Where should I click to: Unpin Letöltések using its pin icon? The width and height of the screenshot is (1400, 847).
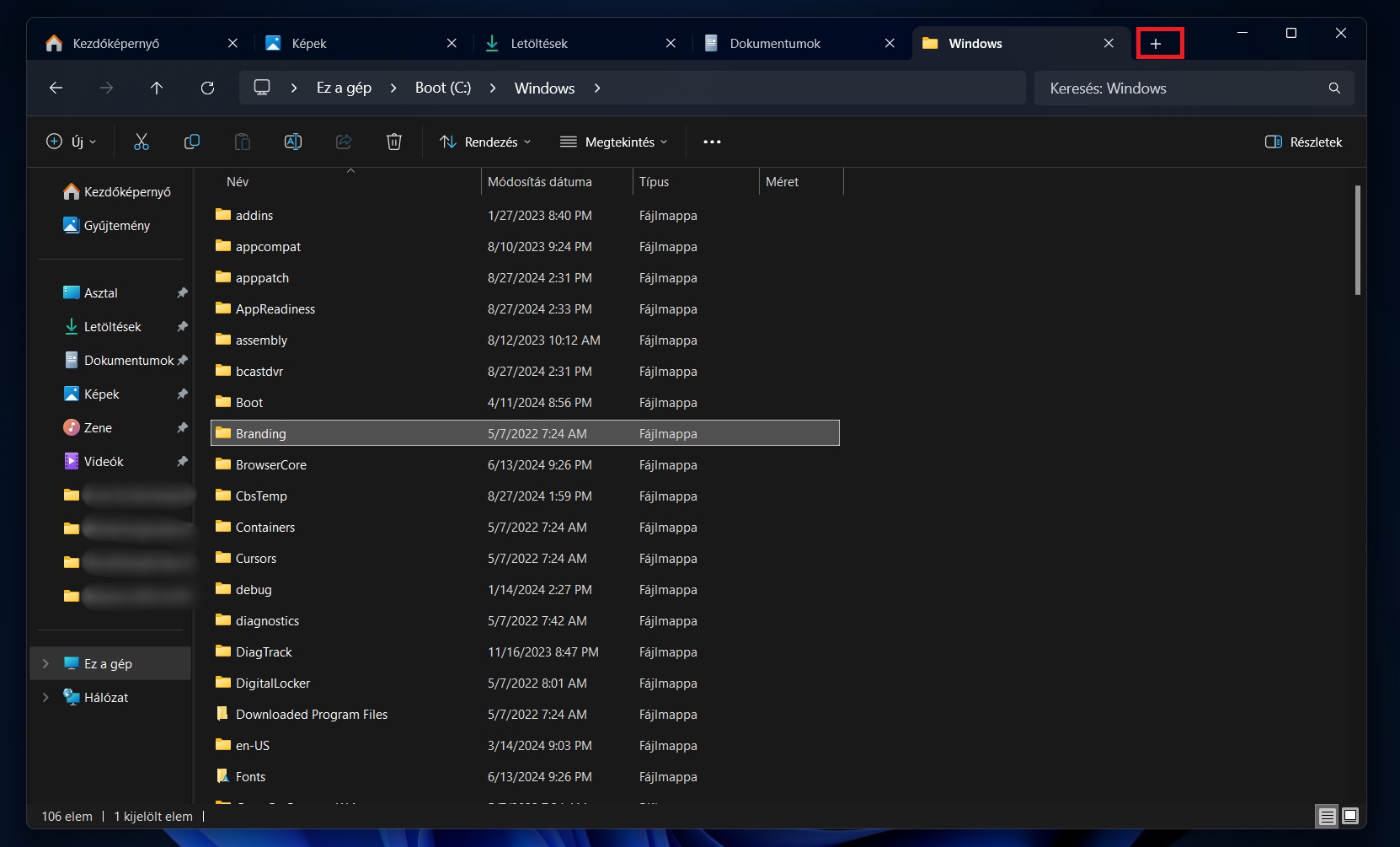pyautogui.click(x=182, y=326)
